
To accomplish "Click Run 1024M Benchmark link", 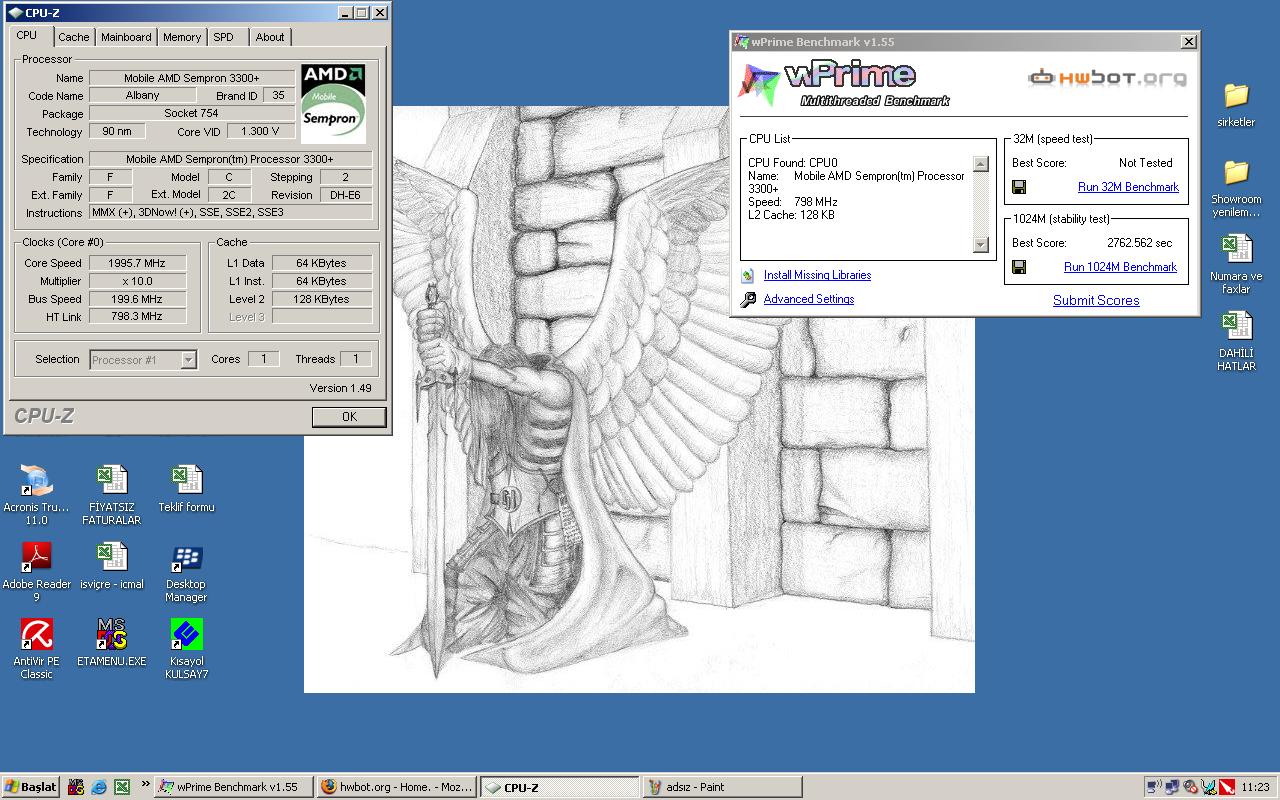I will pyautogui.click(x=1120, y=267).
